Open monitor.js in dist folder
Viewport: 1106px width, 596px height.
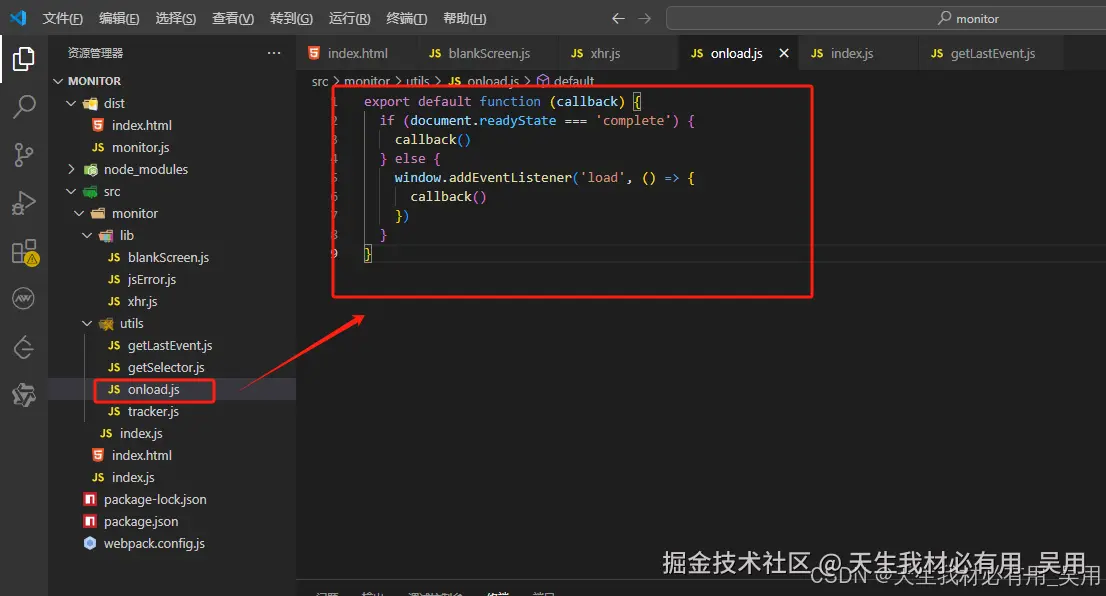(x=140, y=147)
